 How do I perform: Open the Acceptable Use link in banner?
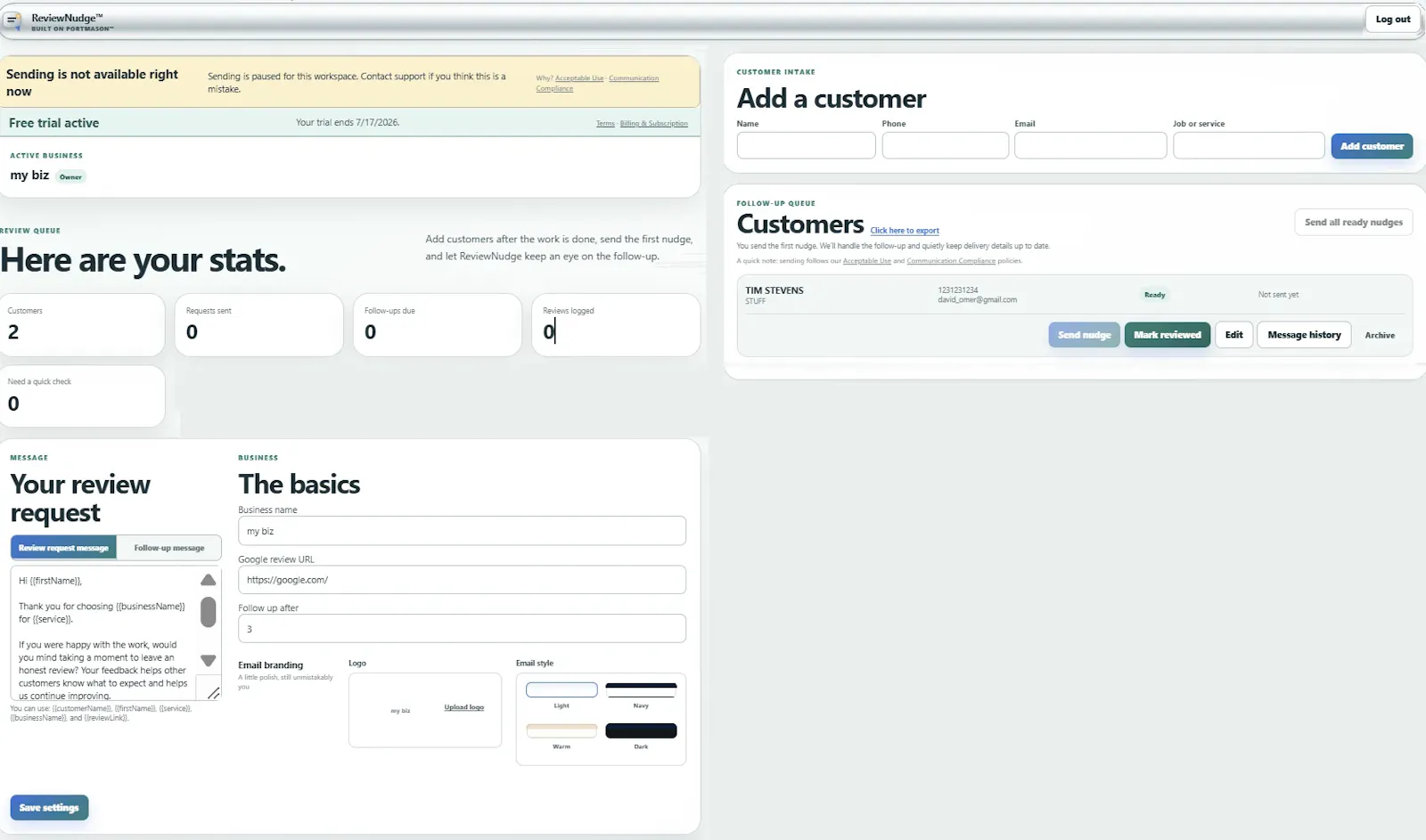579,78
